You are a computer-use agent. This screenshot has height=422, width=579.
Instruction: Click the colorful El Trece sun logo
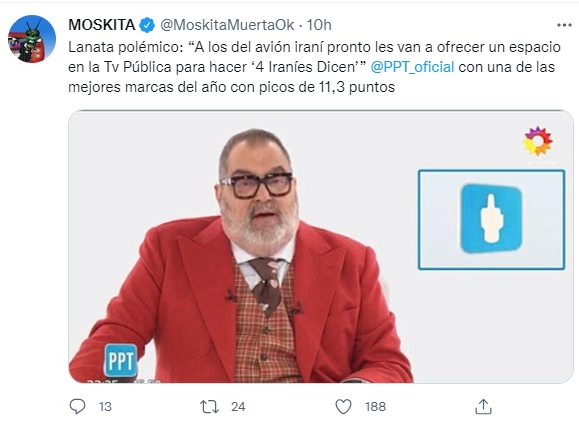538,141
